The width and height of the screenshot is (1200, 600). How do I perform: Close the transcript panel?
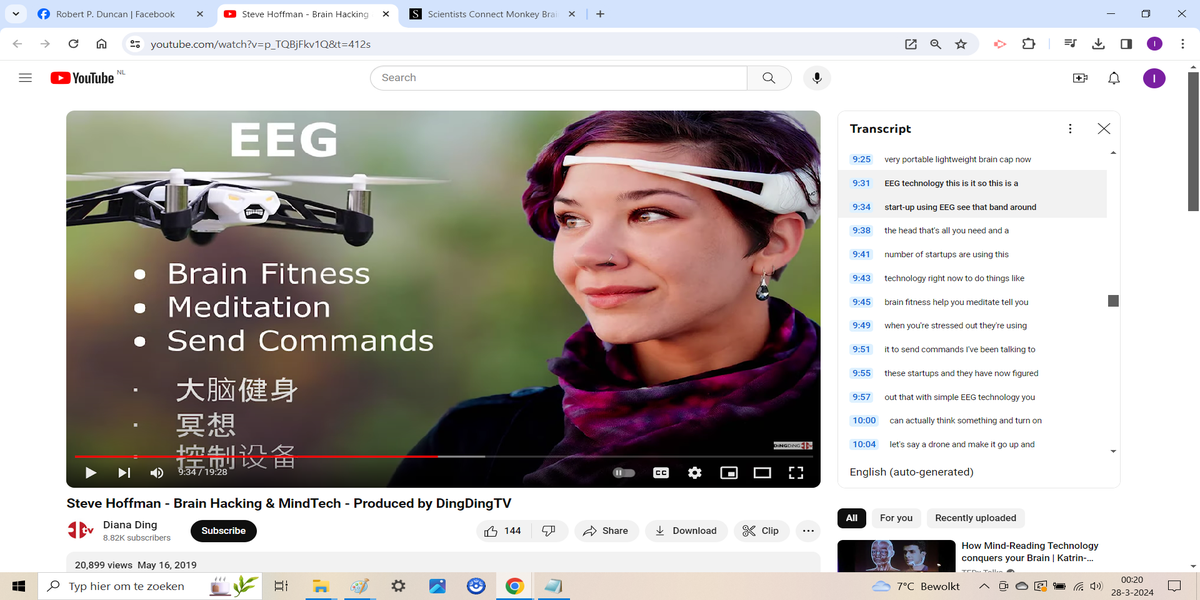1103,129
